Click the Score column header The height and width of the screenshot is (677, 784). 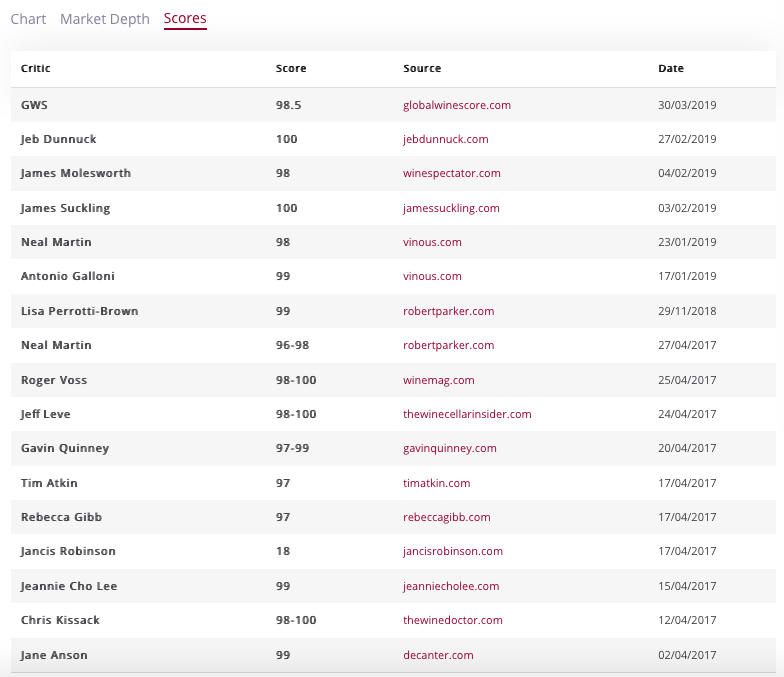coord(291,68)
